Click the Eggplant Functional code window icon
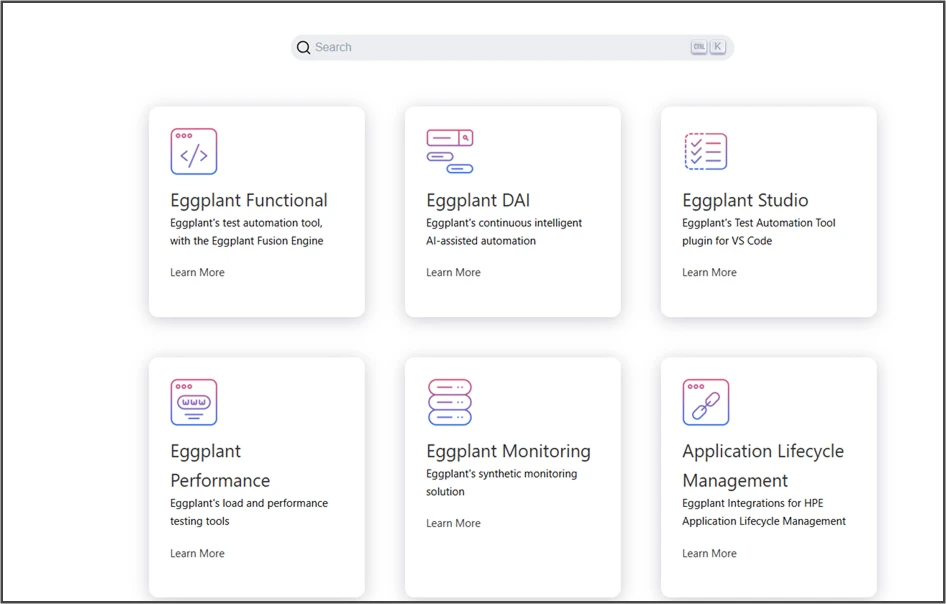The width and height of the screenshot is (946, 604). [193, 152]
